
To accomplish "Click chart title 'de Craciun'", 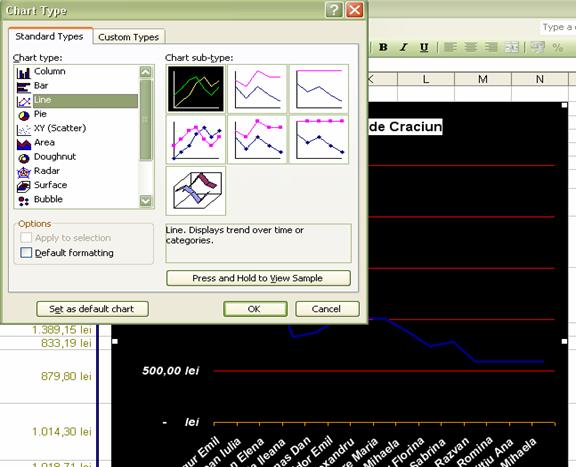I will coord(405,127).
